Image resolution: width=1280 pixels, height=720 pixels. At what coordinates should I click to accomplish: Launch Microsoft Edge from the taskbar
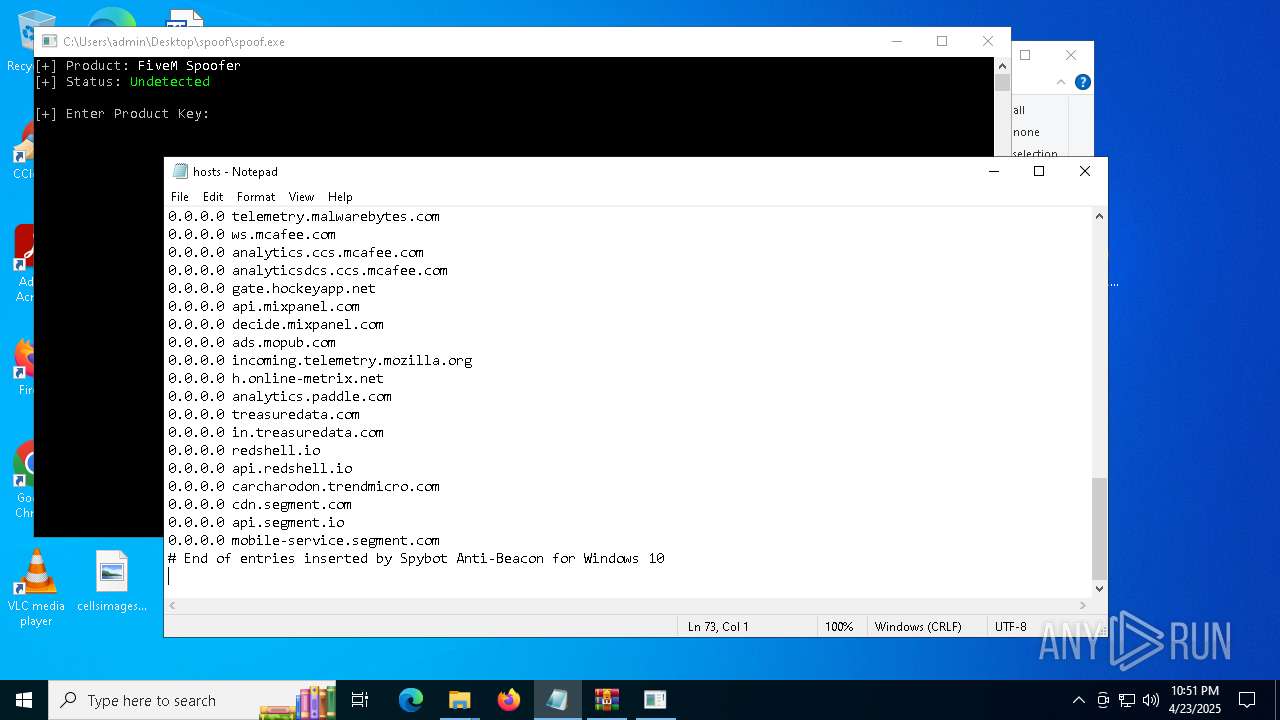(x=411, y=700)
